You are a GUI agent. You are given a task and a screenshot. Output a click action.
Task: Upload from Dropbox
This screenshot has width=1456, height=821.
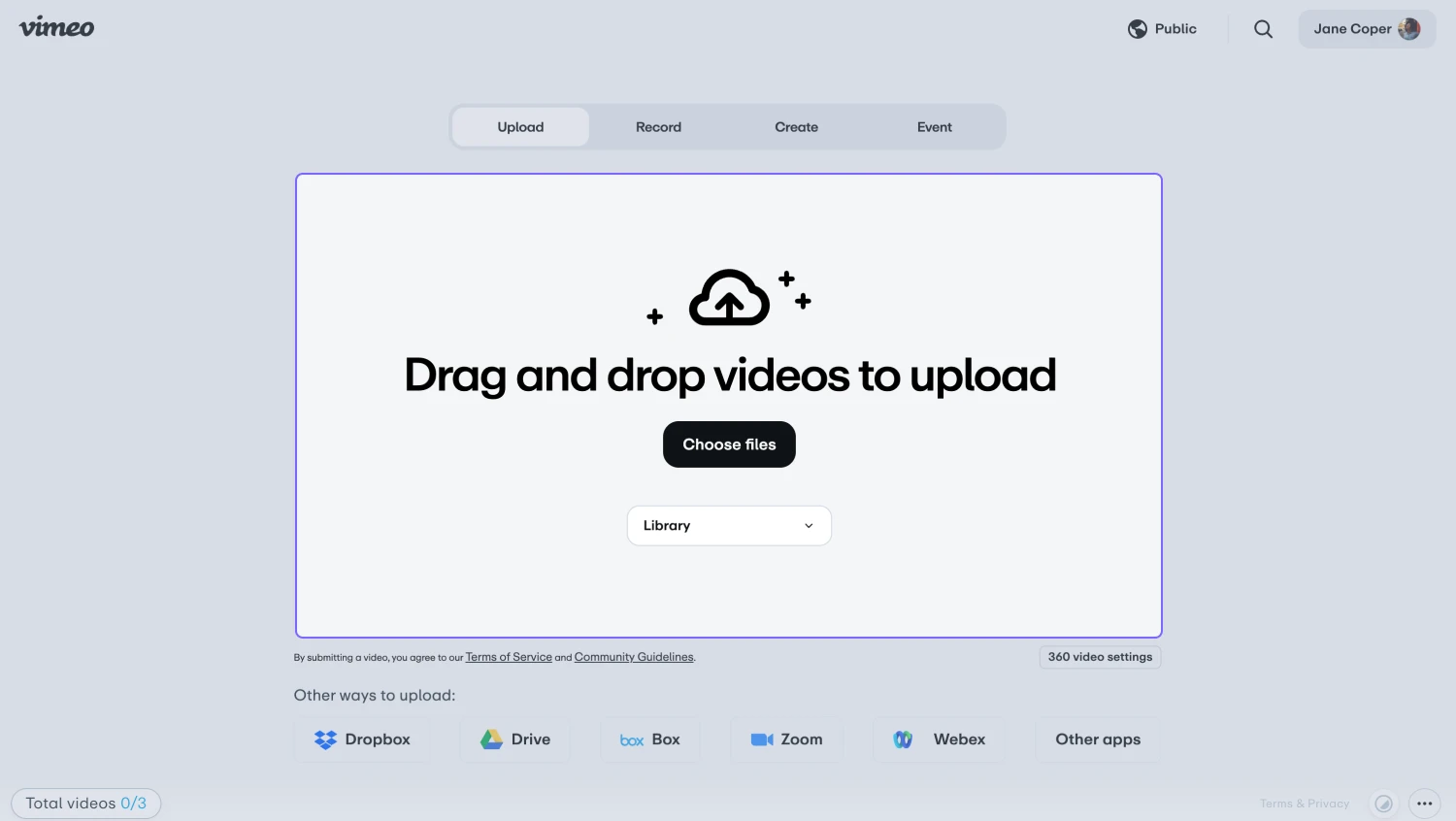click(x=362, y=739)
